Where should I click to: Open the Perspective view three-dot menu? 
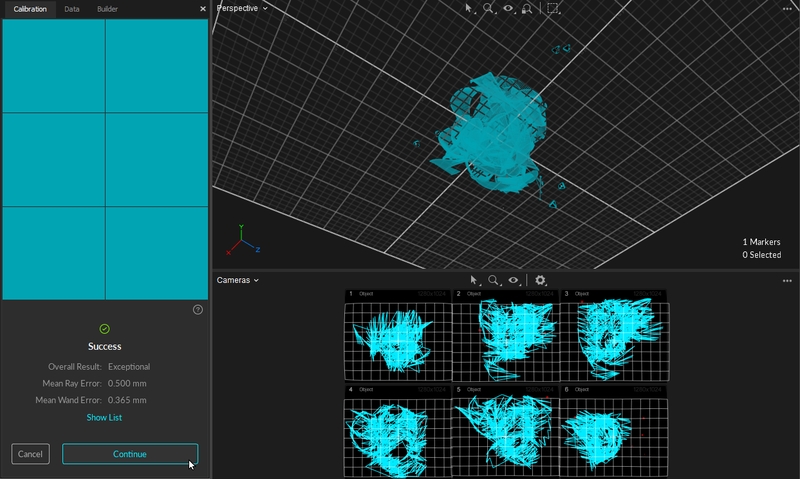(x=787, y=8)
